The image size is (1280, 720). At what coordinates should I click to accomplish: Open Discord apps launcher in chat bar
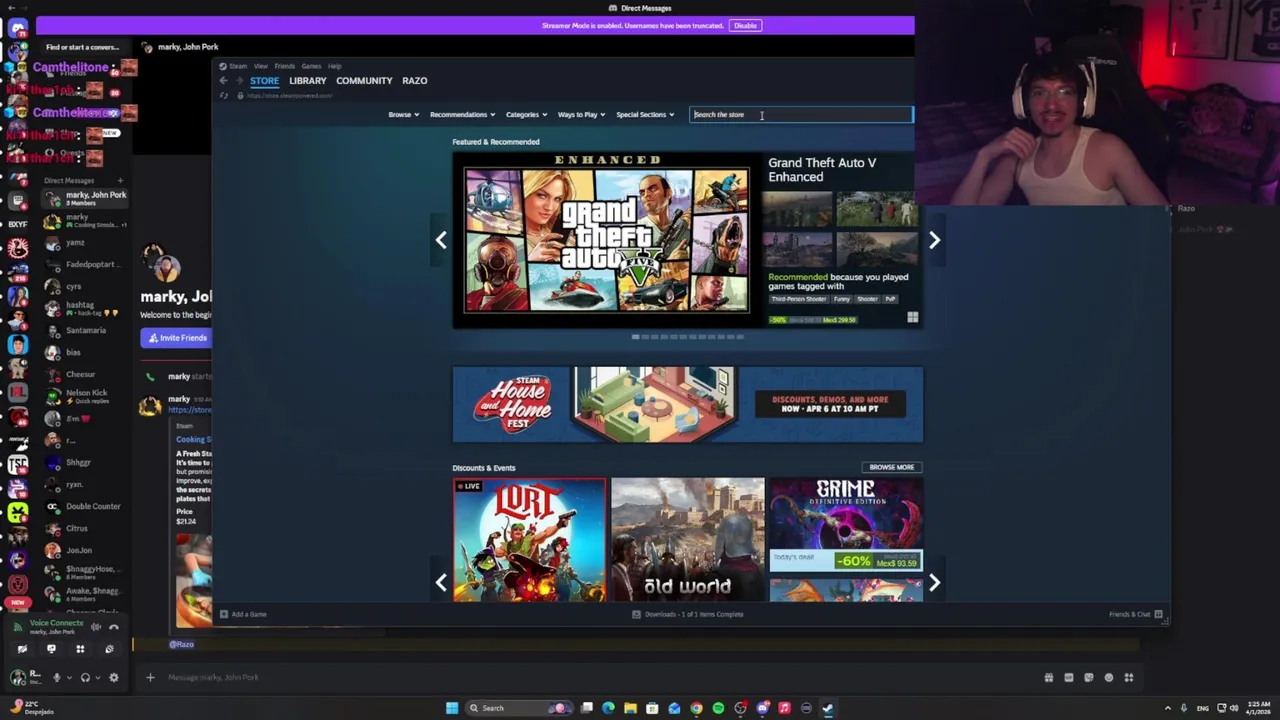tap(1129, 677)
